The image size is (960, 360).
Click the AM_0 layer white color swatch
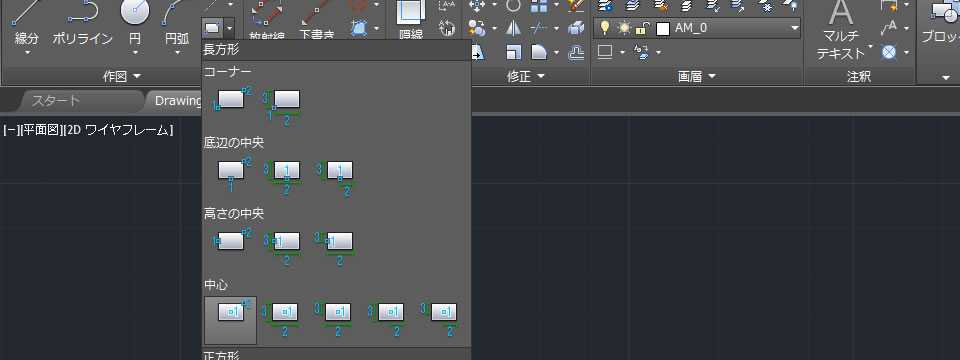pyautogui.click(x=662, y=28)
